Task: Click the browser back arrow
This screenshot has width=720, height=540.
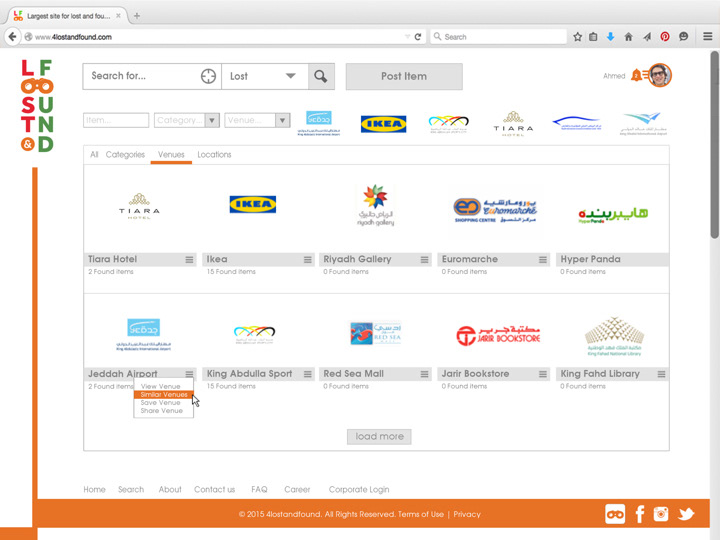Action: (x=12, y=37)
